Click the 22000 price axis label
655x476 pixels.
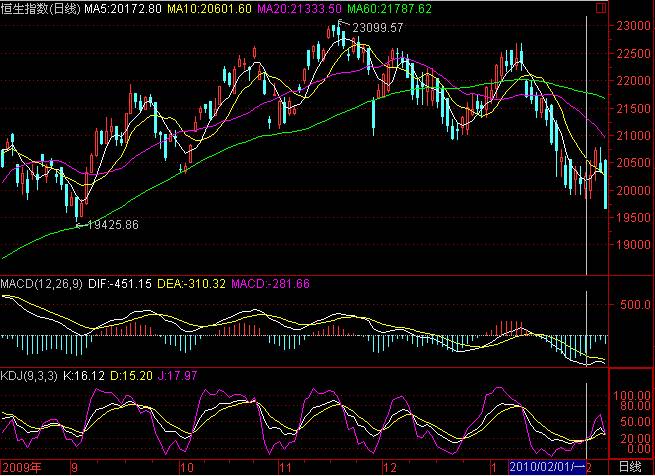pos(633,81)
